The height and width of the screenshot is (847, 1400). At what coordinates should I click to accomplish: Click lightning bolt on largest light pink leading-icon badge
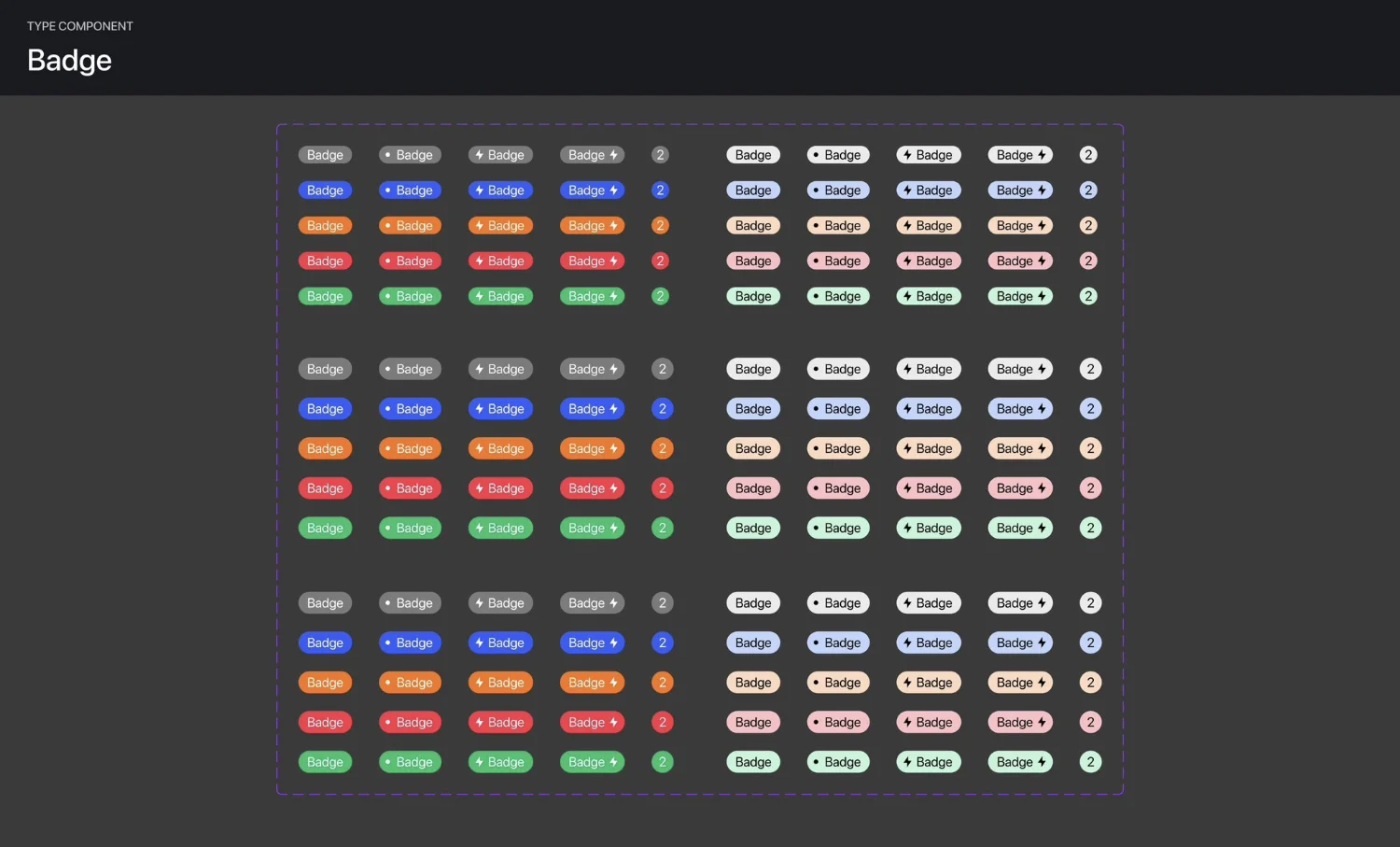[907, 722]
